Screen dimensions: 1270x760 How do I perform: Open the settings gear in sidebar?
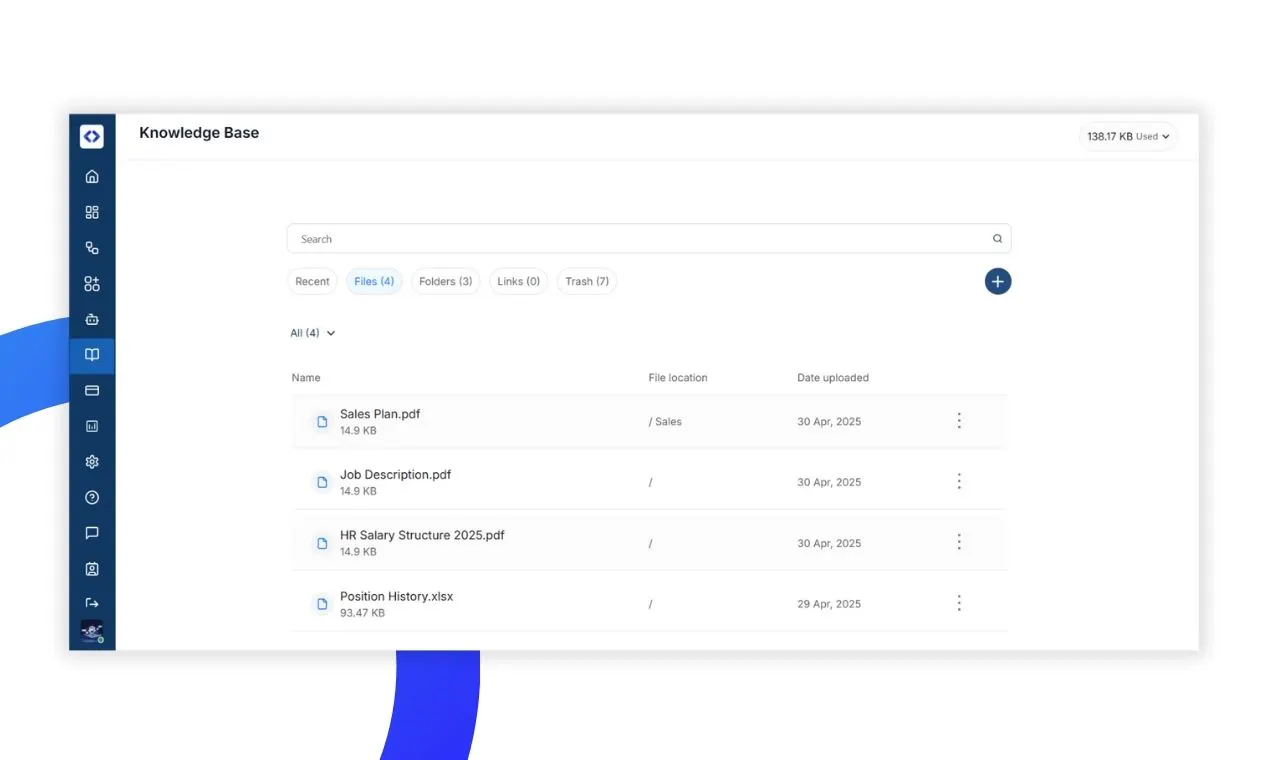tap(92, 462)
